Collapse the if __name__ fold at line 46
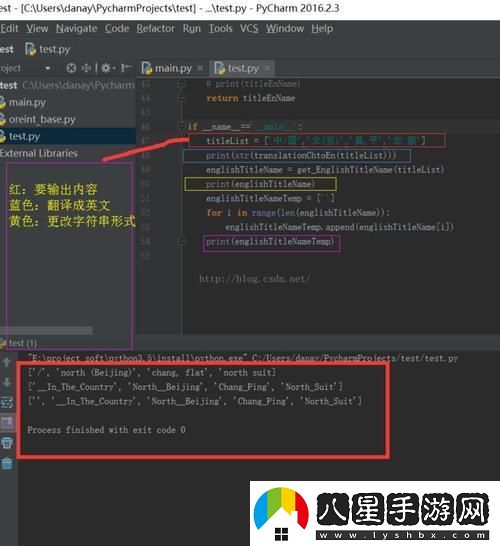Screen dimensions: 500x546 click(181, 125)
